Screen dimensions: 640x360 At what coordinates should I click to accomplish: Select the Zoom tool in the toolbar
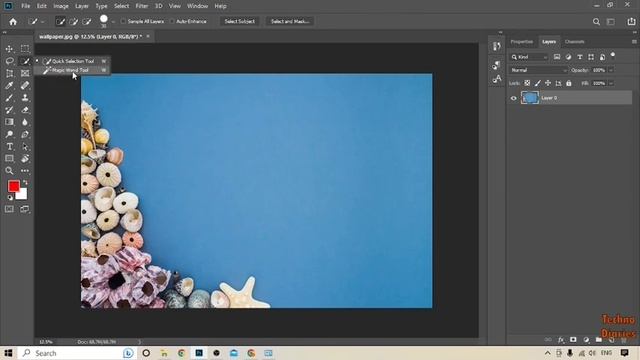9,171
